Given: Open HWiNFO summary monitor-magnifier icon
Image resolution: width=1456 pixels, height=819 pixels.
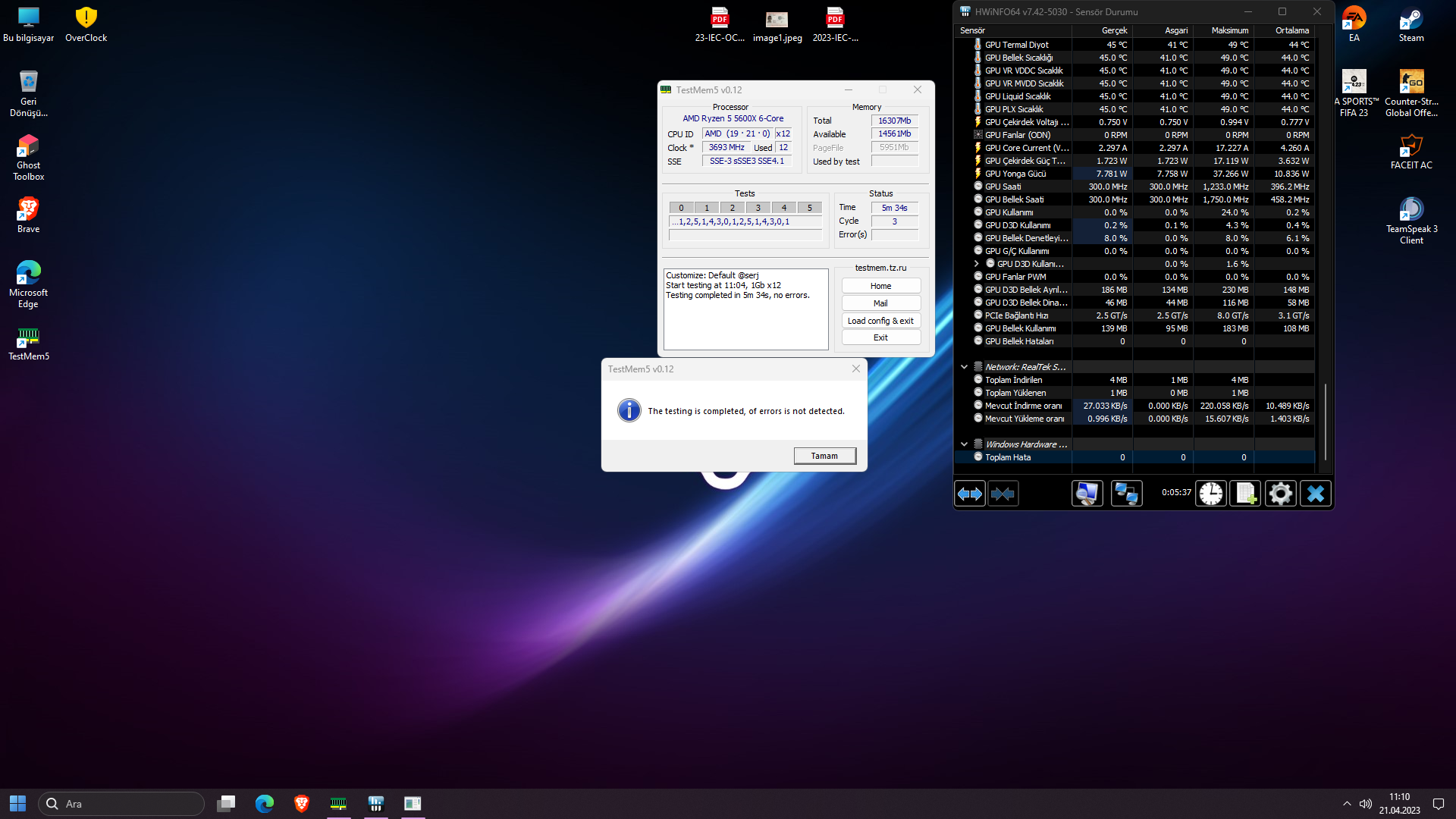Looking at the screenshot, I should [x=1087, y=494].
